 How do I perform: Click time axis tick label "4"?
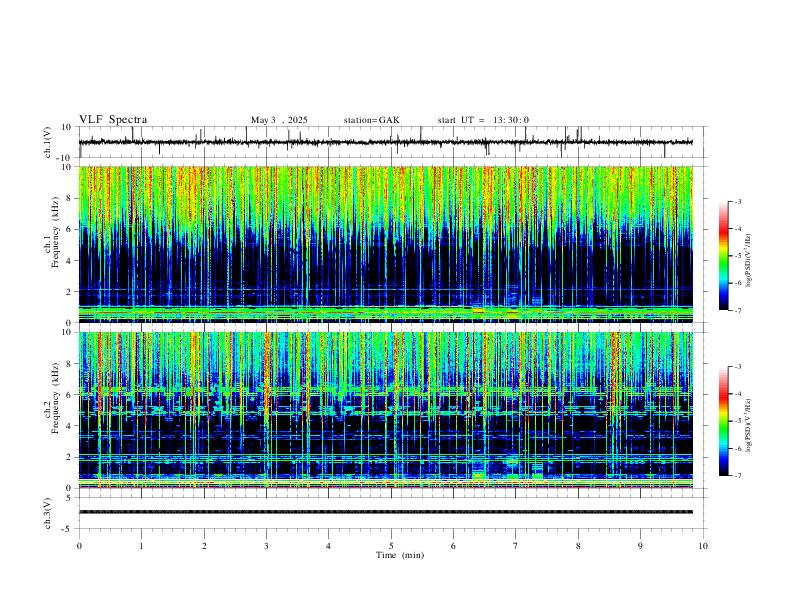(x=329, y=546)
